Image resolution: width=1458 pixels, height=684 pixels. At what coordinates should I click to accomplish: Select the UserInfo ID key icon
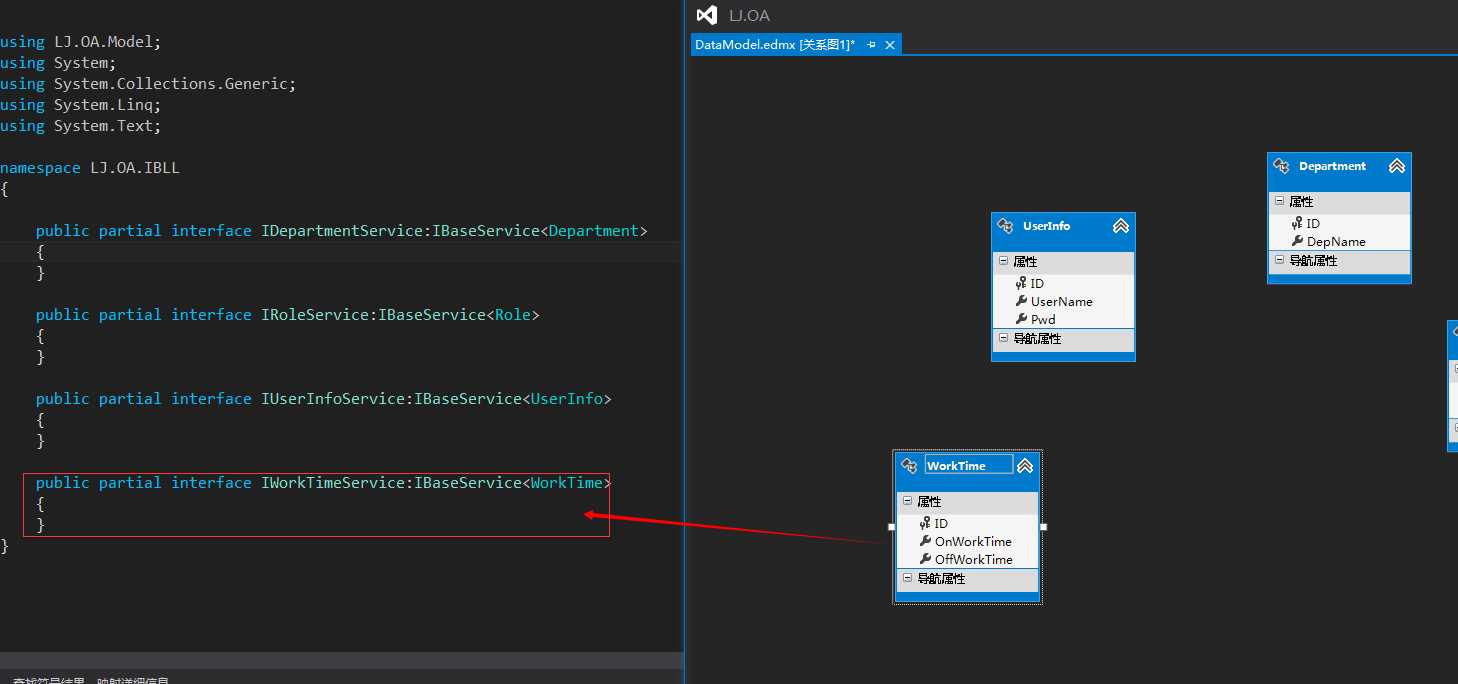(1021, 283)
